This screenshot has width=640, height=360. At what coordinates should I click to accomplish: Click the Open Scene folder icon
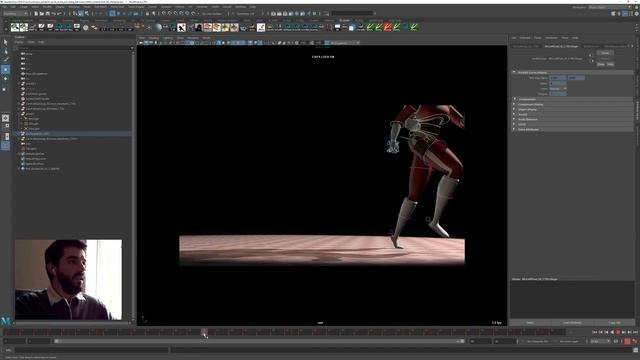tap(42, 13)
